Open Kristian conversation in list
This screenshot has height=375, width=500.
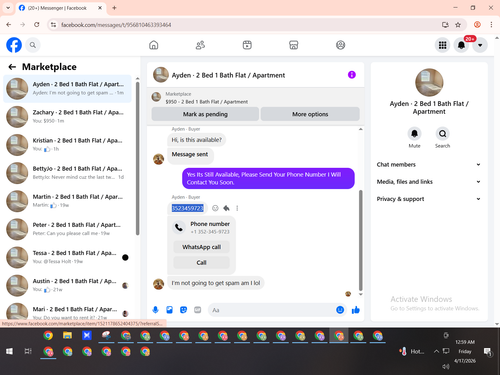(67, 145)
